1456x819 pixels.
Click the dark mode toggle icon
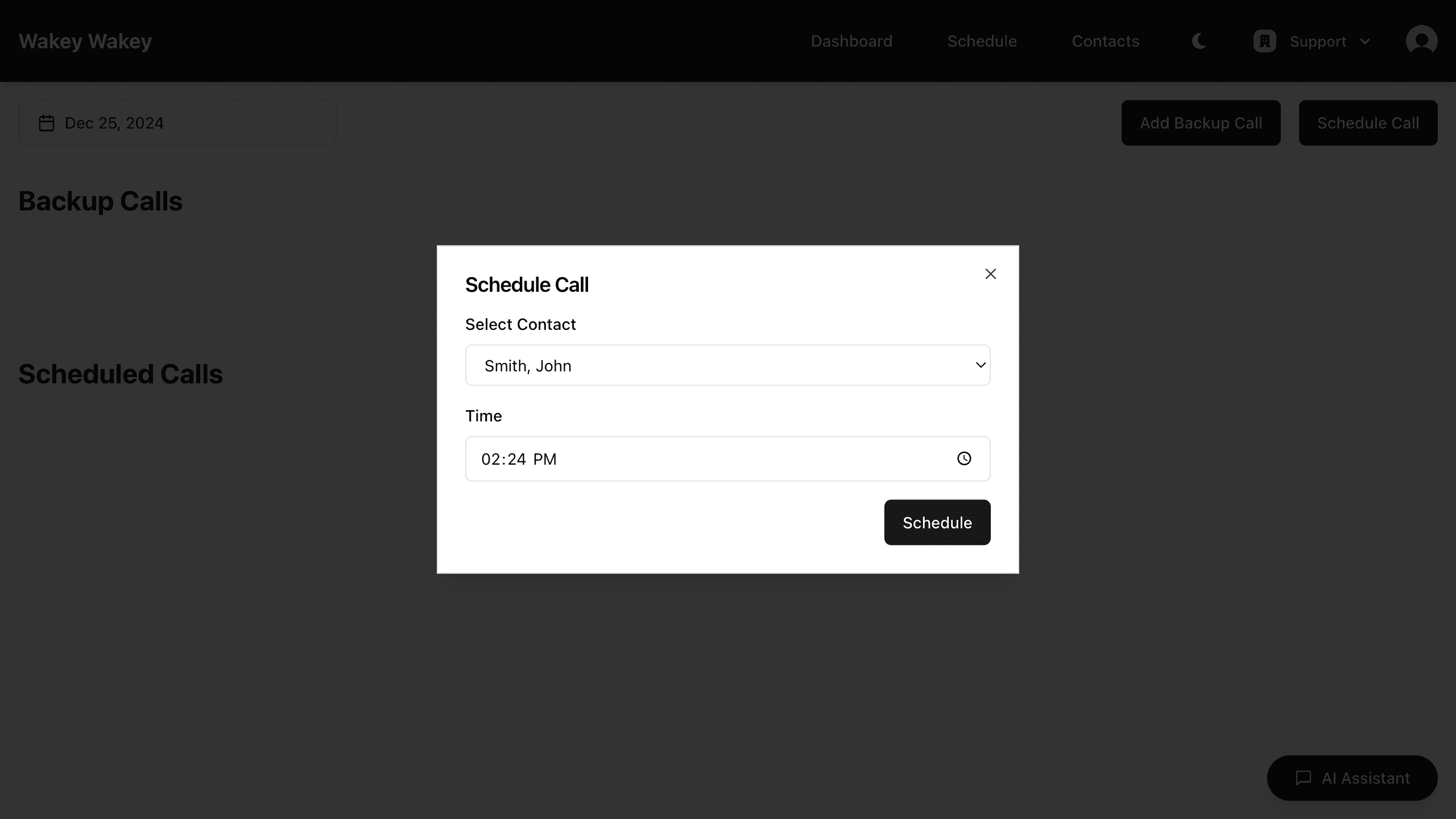click(x=1199, y=41)
